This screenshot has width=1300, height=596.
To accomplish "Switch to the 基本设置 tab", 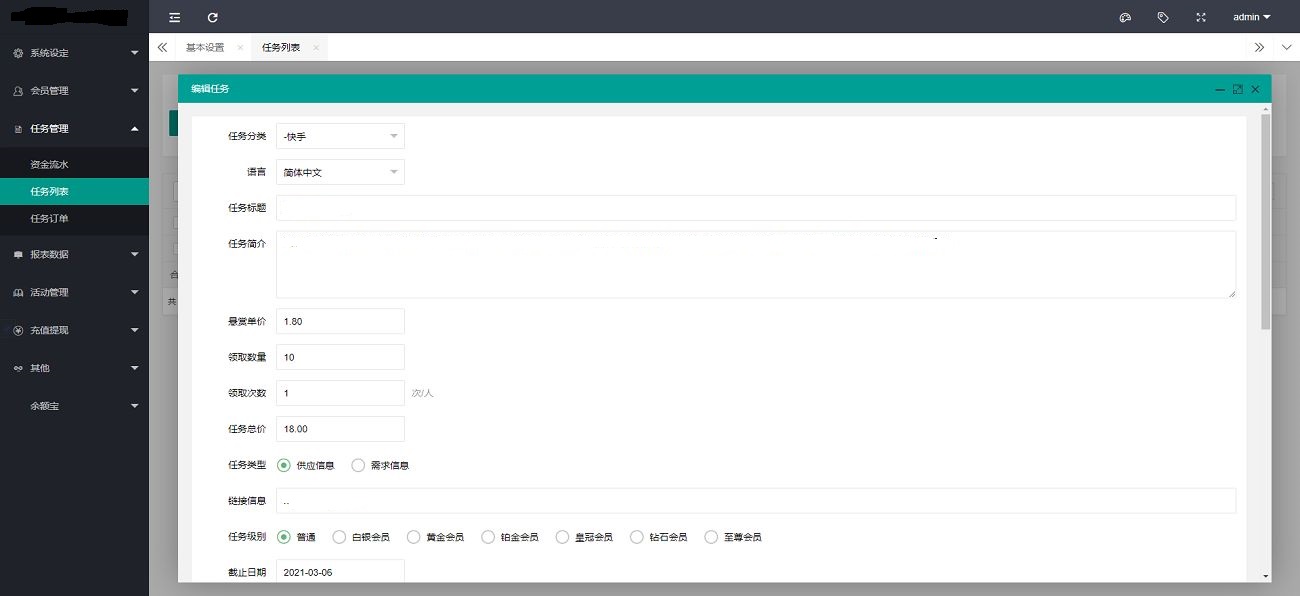I will click(x=205, y=47).
